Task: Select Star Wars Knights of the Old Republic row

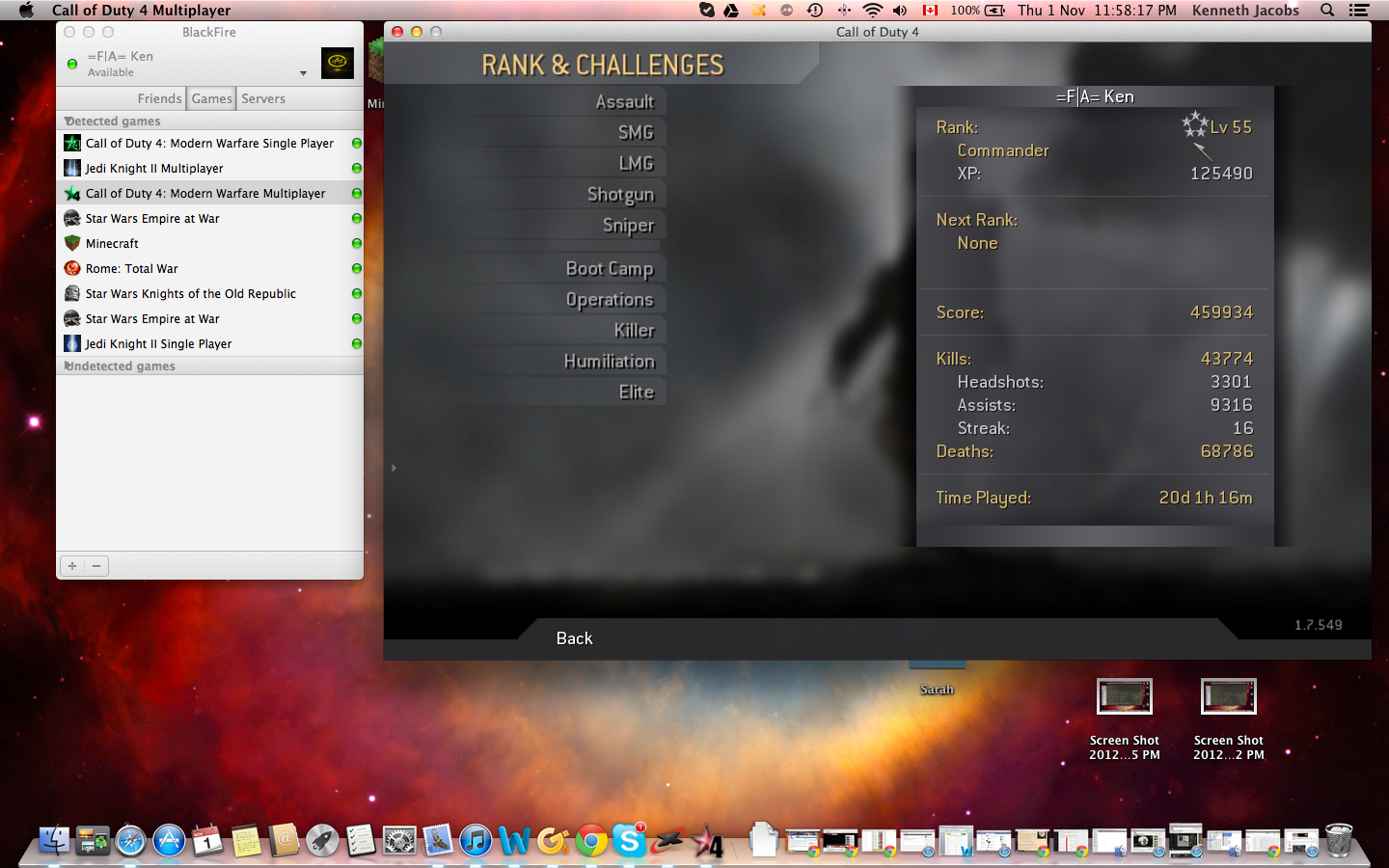Action: pos(209,293)
